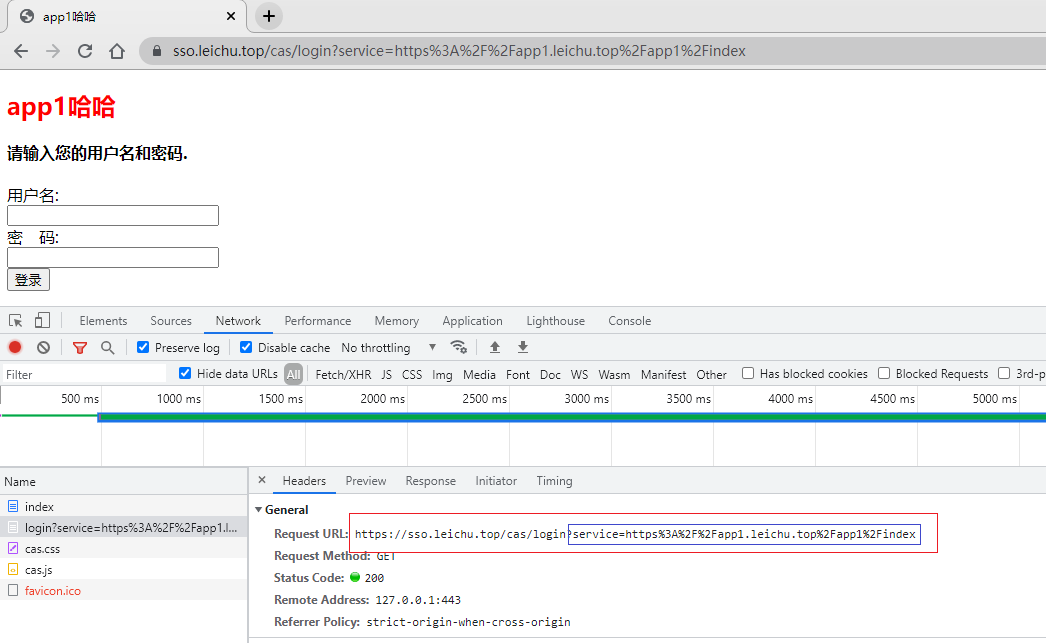Clear the network log
Viewport: 1046px width, 643px height.
pos(43,348)
